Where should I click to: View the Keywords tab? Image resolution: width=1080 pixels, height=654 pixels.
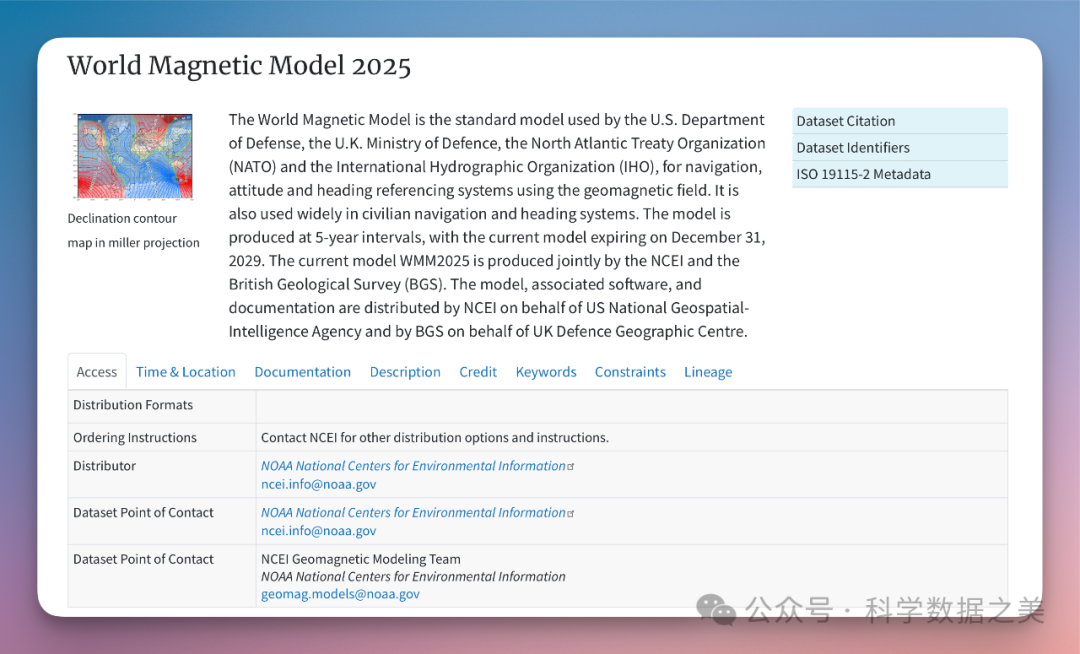pos(546,372)
